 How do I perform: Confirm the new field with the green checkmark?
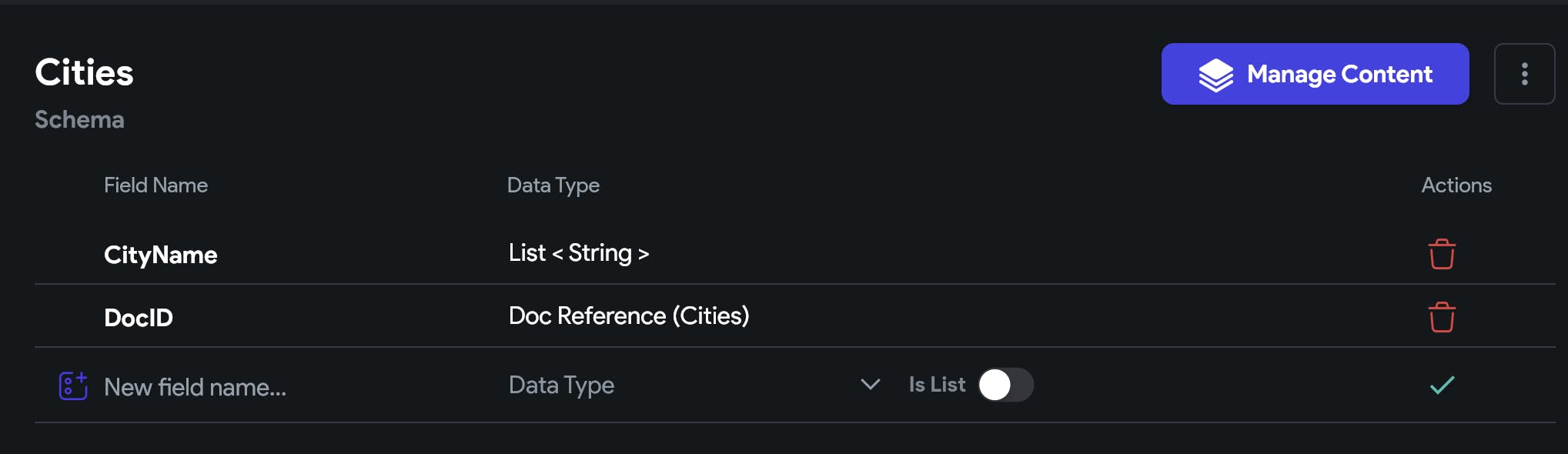tap(1441, 385)
